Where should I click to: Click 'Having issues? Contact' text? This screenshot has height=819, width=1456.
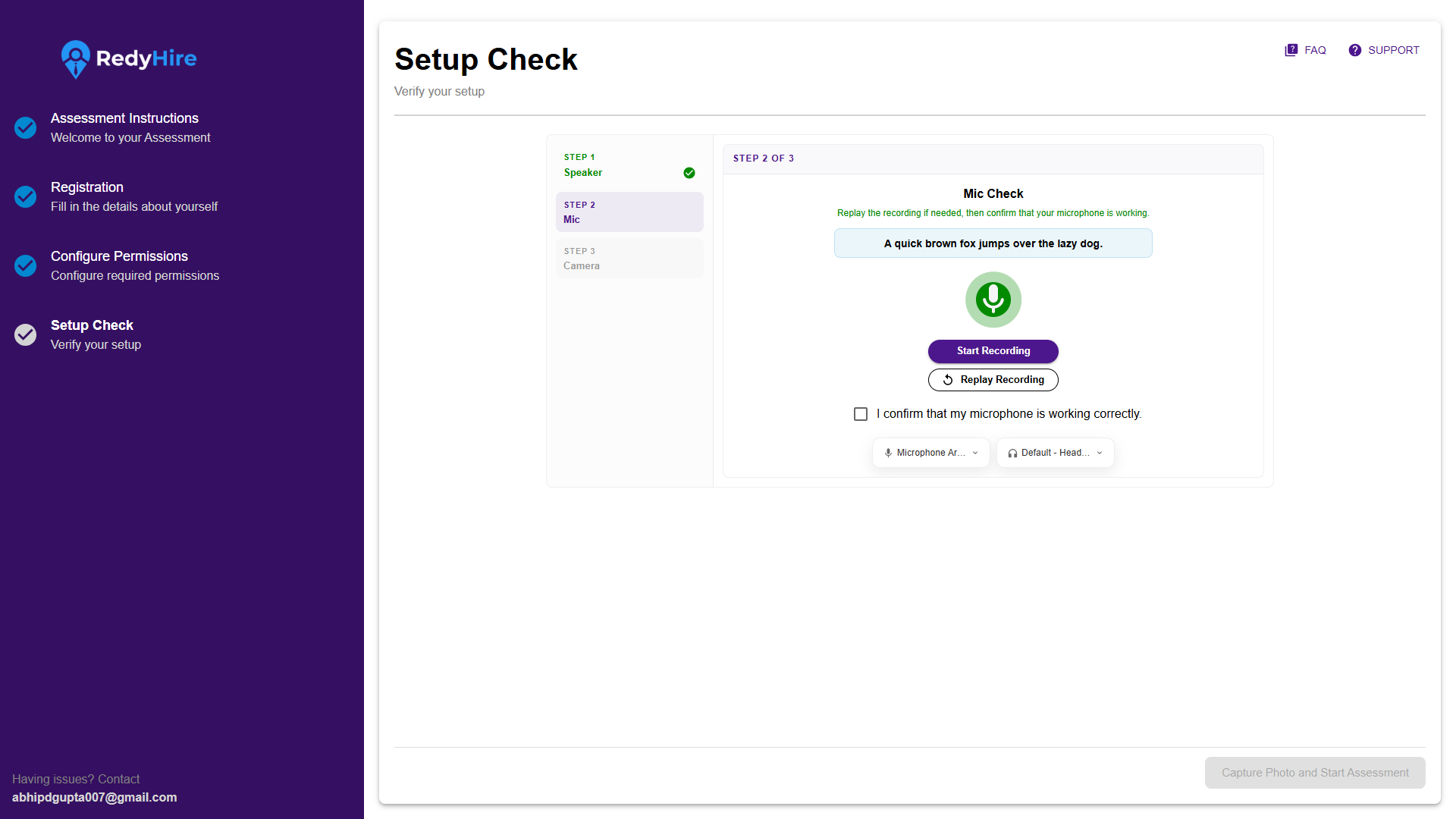pos(76,780)
